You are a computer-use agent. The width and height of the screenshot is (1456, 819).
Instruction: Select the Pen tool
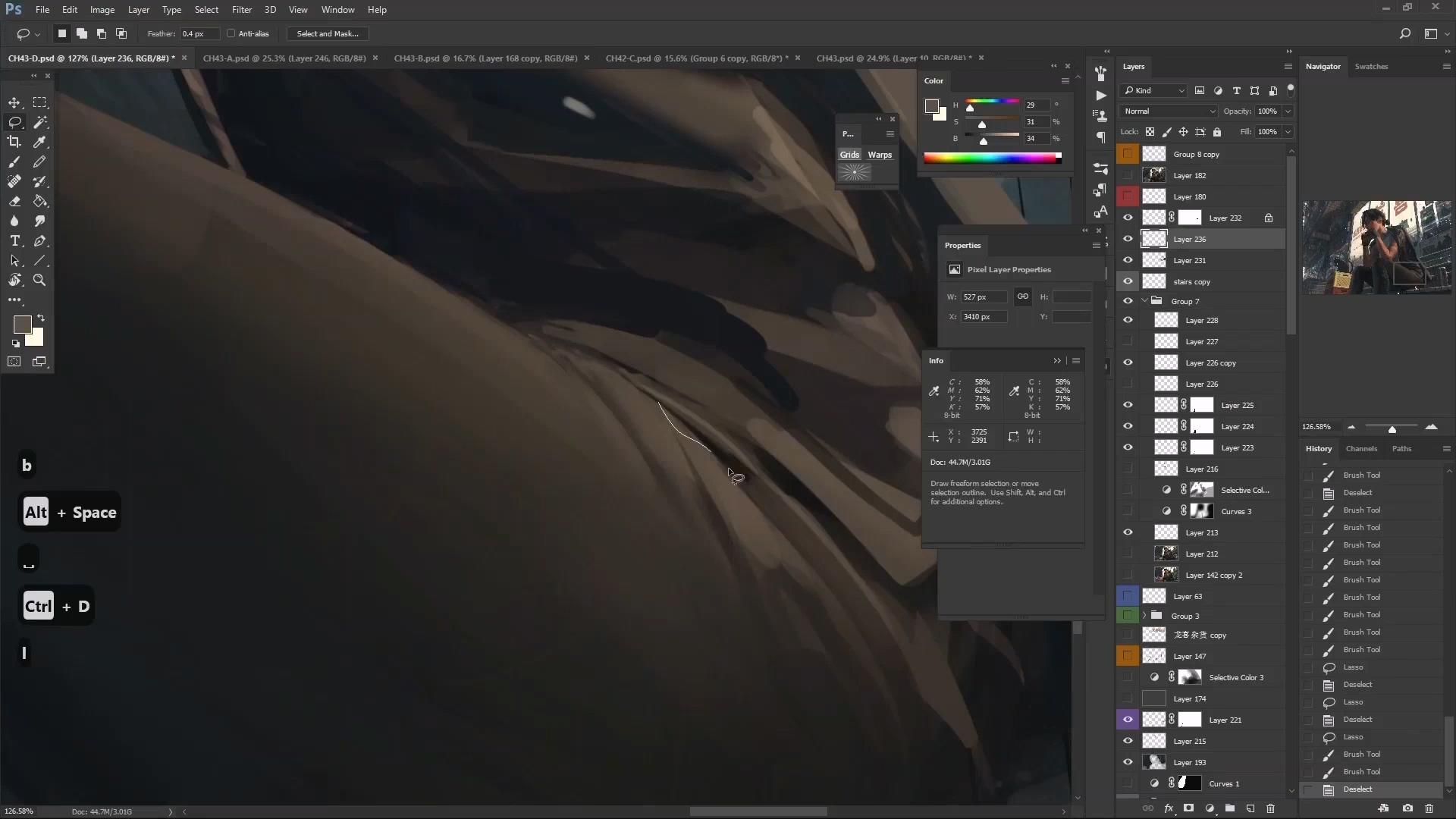pyautogui.click(x=39, y=241)
